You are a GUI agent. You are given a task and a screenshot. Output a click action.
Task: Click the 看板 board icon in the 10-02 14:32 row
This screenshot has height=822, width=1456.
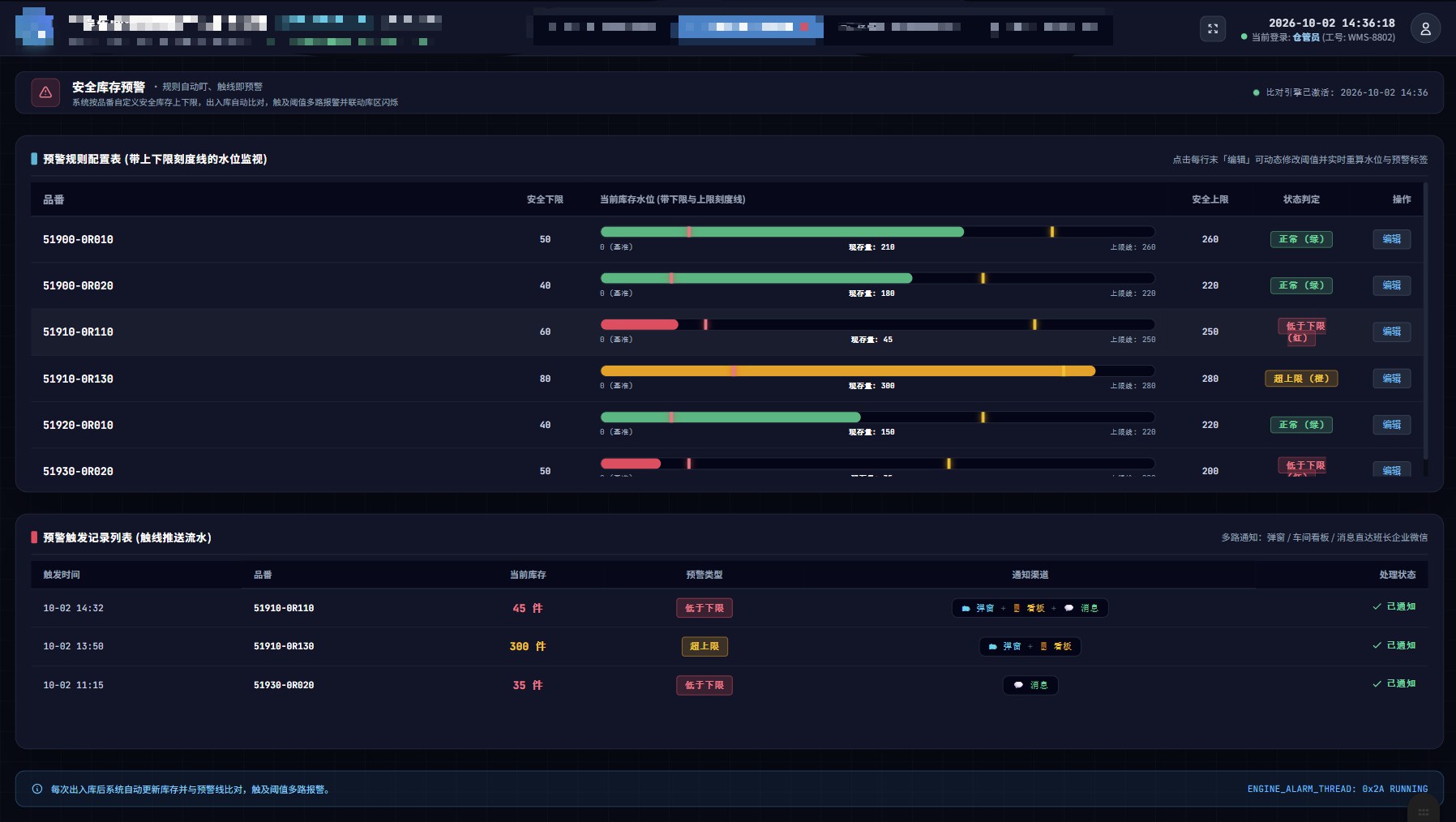coord(1017,608)
